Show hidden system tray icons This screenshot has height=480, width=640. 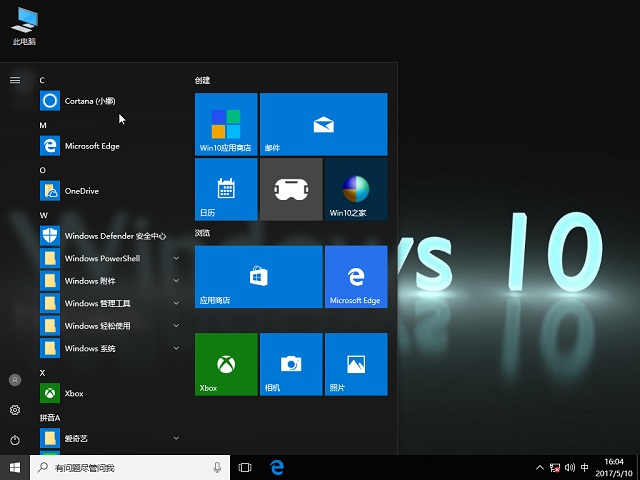pos(540,467)
